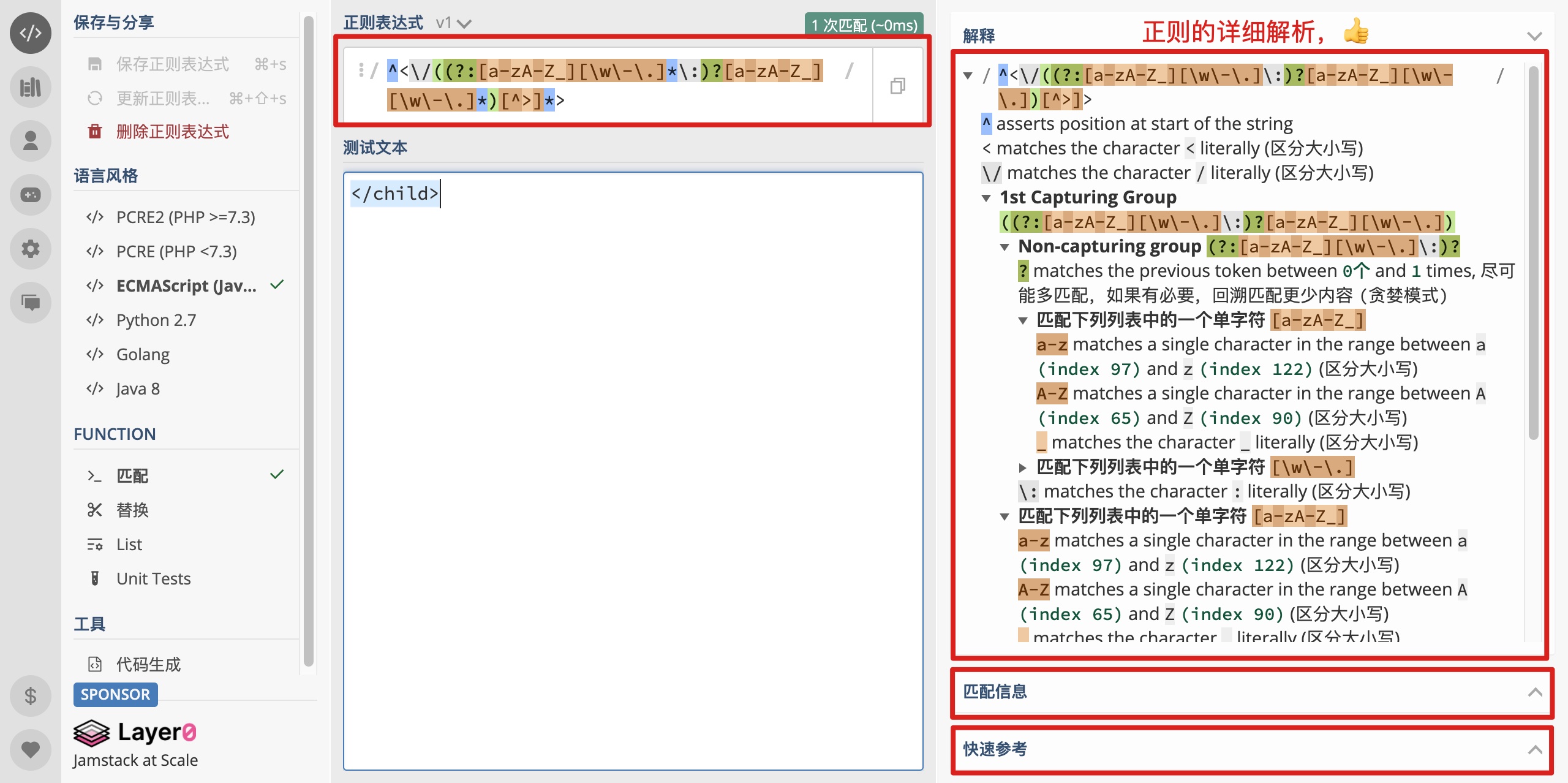Click the 匹配信息 panel header

[1252, 692]
